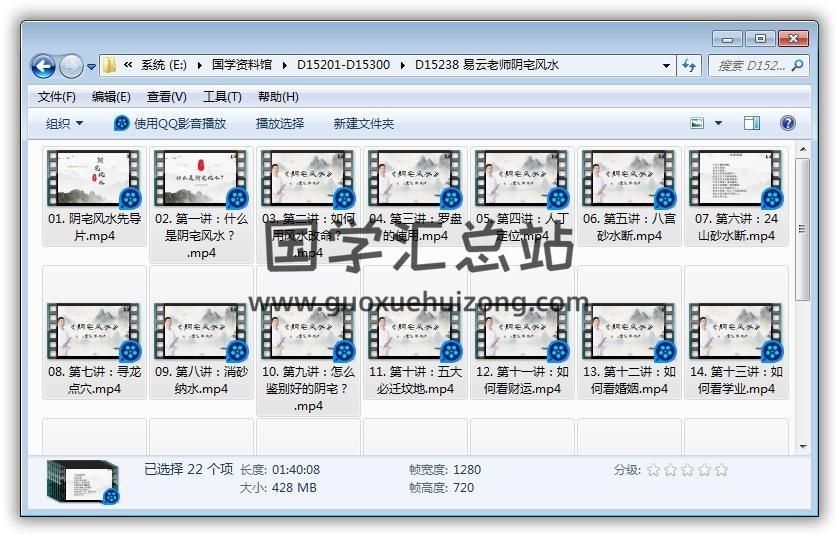
Task: Select video 07. 第六讲:24山砂水断
Action: click(736, 196)
